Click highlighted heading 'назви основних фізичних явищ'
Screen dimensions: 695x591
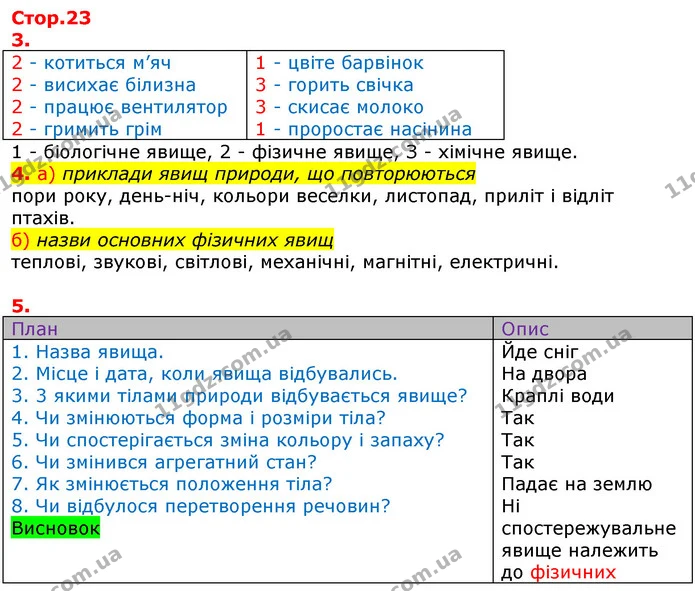(x=185, y=241)
